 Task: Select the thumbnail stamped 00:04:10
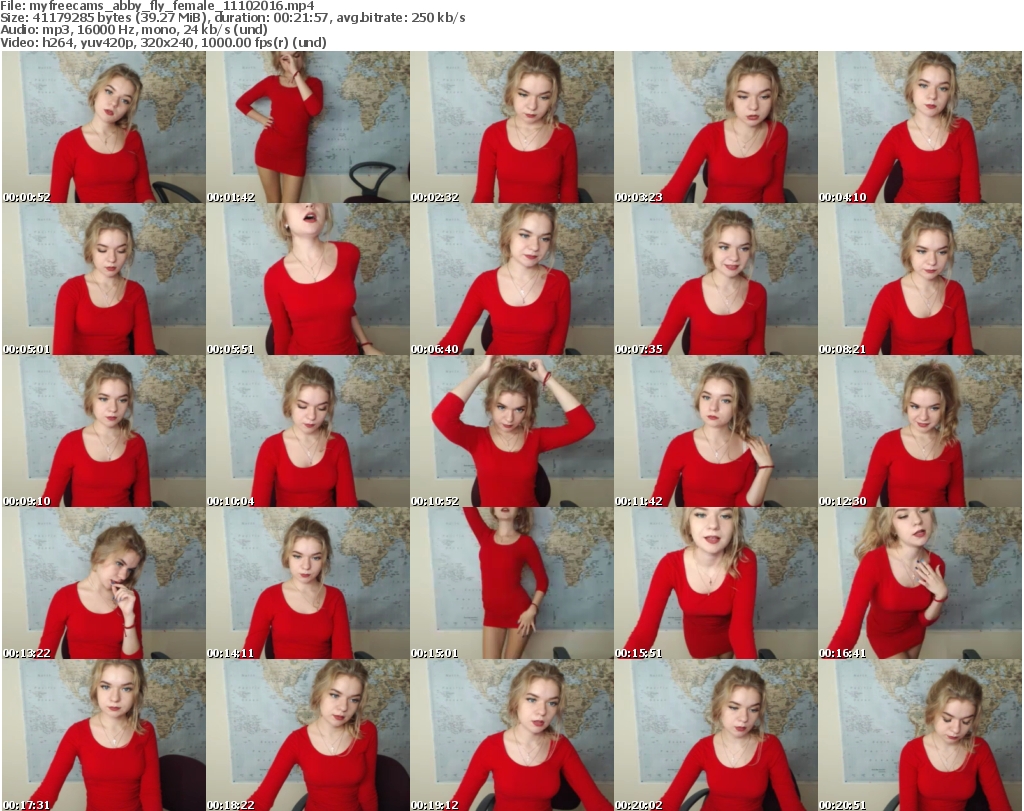[x=920, y=127]
